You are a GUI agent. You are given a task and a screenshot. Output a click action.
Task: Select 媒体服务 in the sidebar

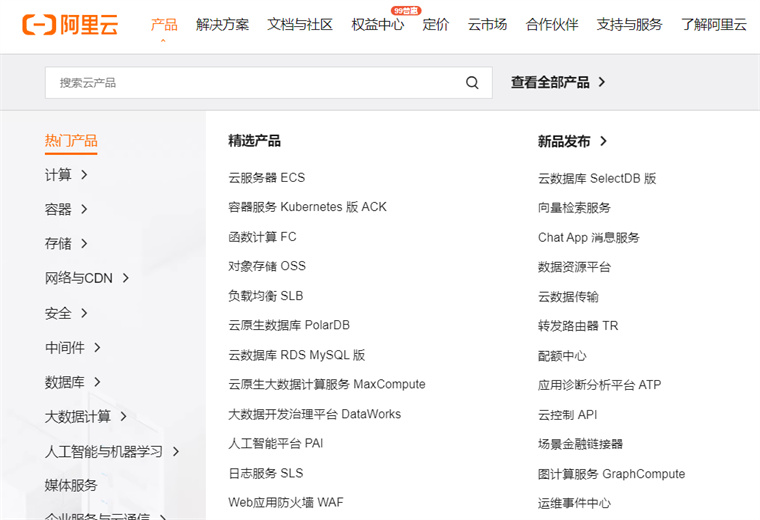pos(71,485)
